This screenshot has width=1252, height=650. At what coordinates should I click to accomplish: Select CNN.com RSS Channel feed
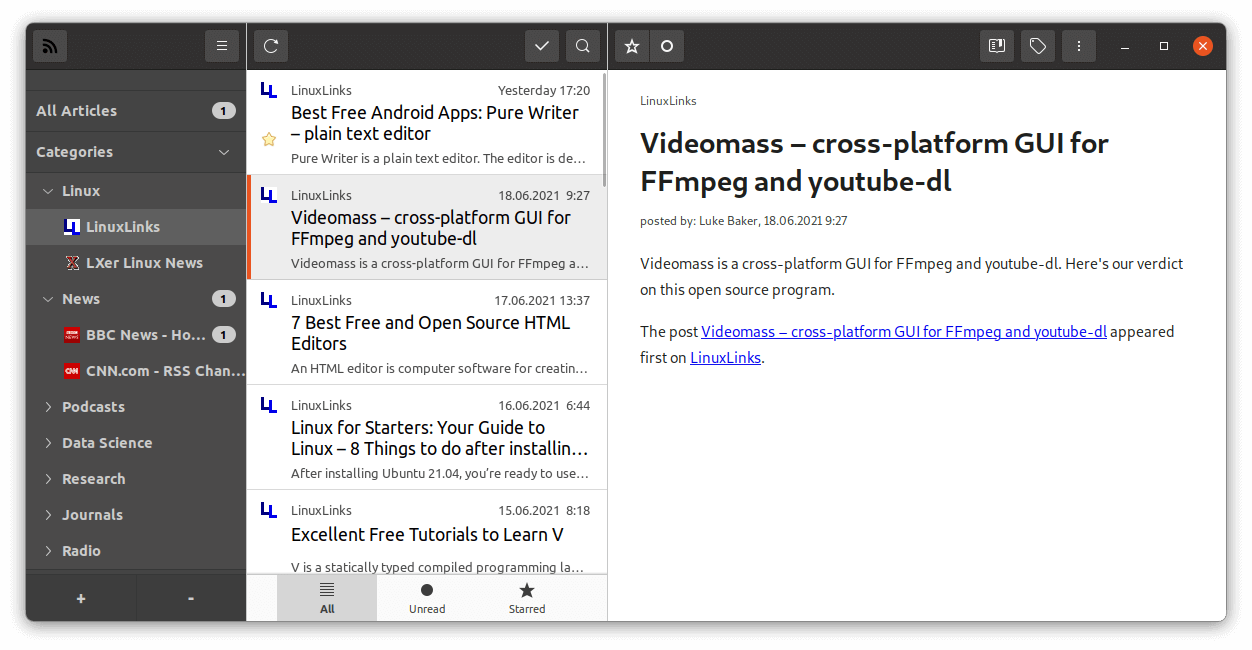136,371
